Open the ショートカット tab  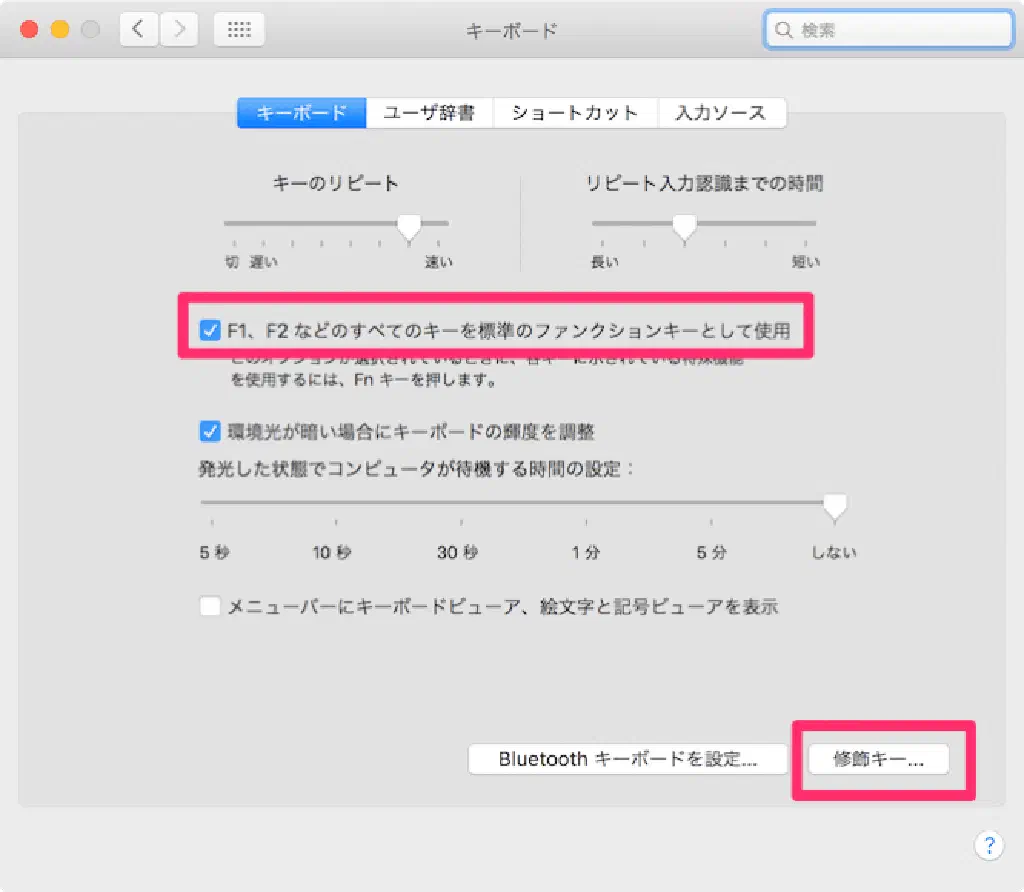coord(574,113)
